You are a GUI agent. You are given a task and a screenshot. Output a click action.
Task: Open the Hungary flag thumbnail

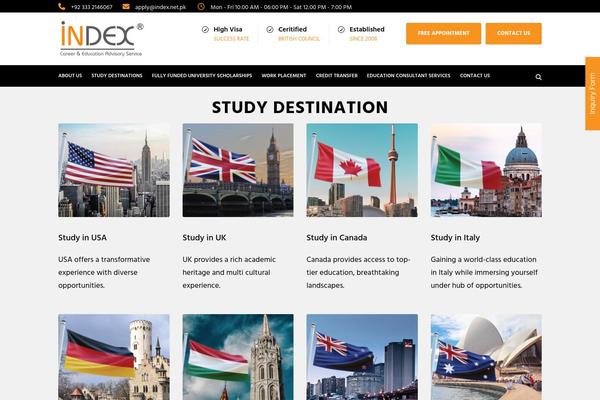tap(238, 357)
